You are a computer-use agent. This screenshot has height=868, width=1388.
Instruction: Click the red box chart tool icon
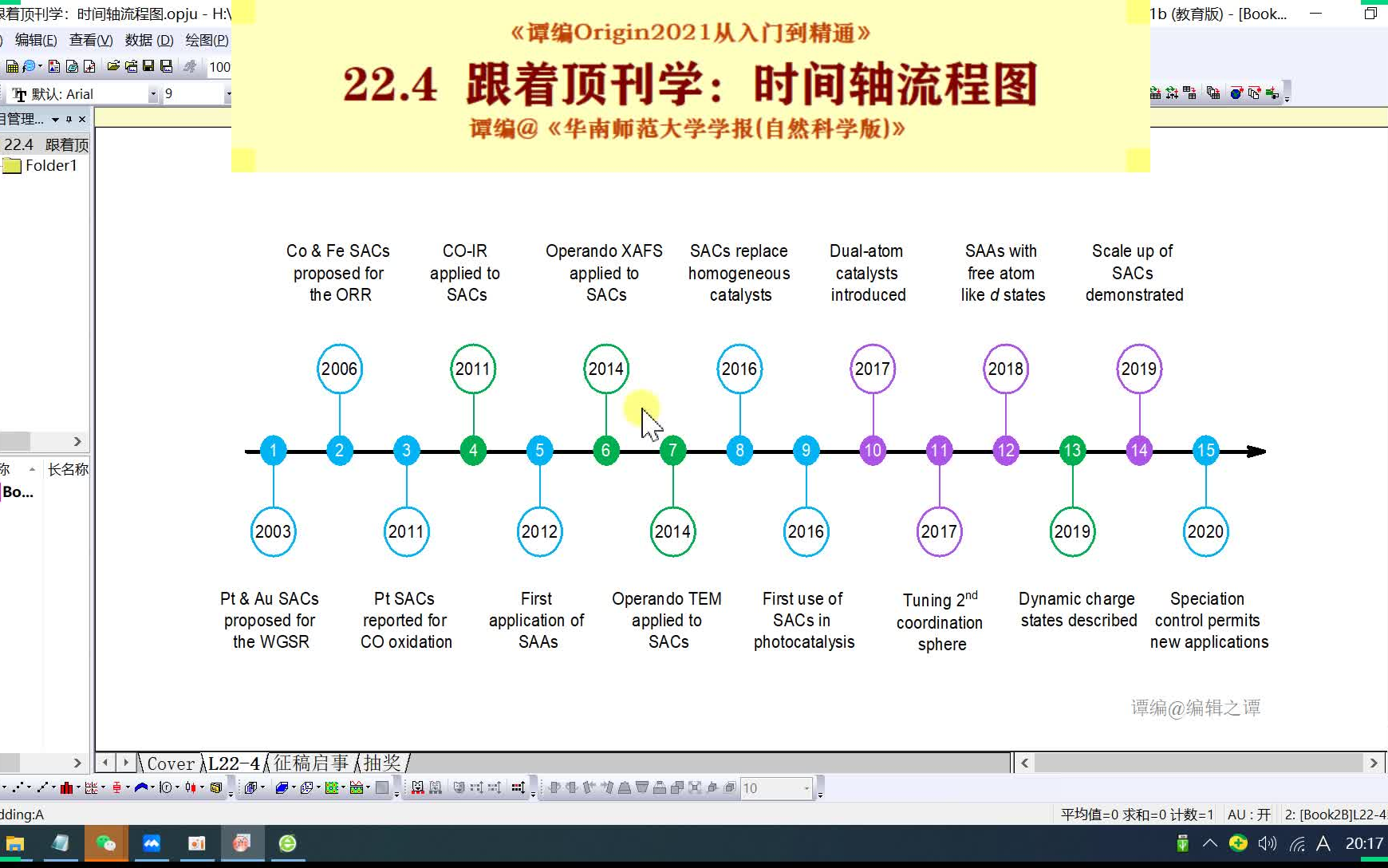coord(116,788)
